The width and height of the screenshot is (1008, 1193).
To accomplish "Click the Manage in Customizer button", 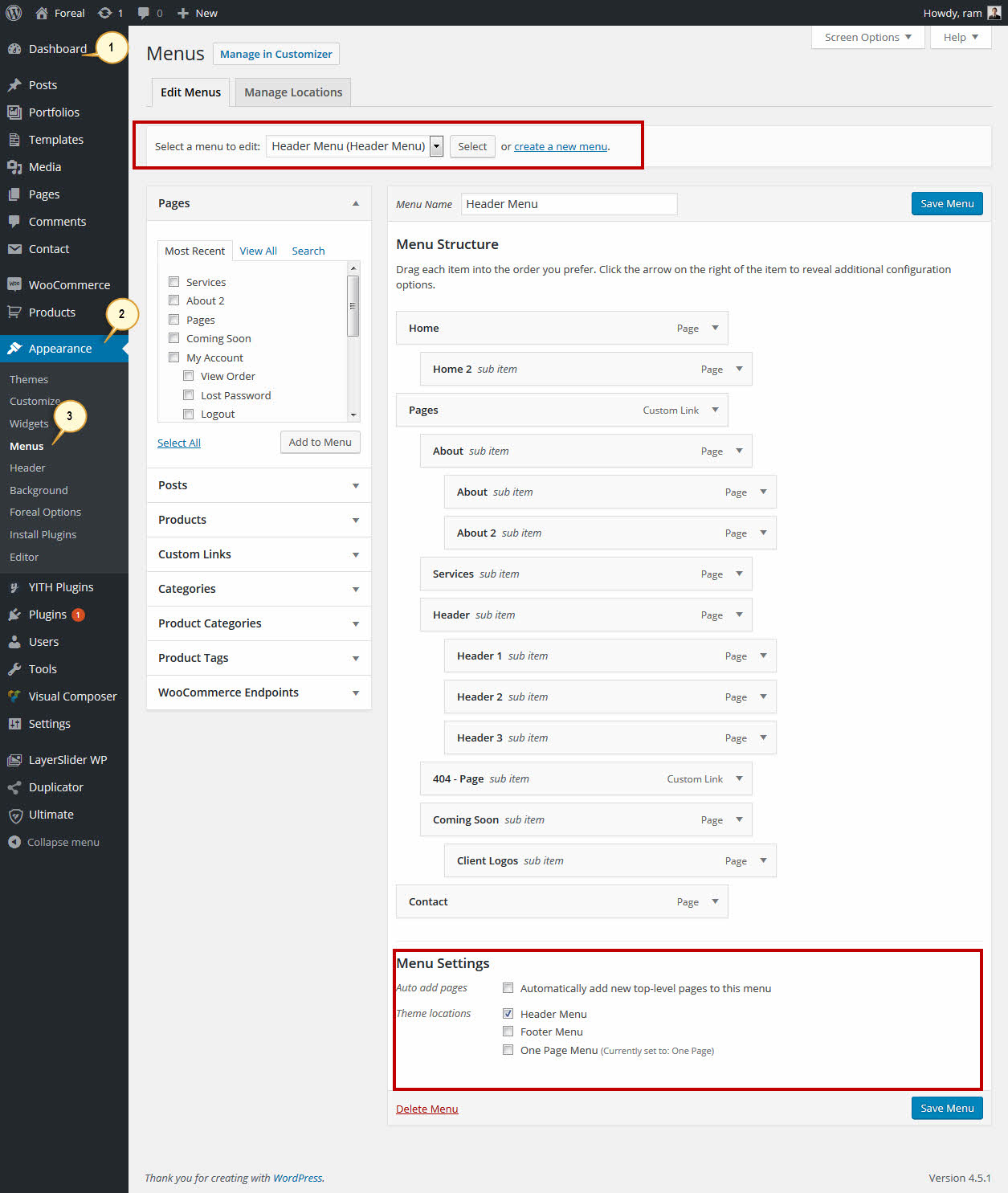I will pyautogui.click(x=275, y=54).
